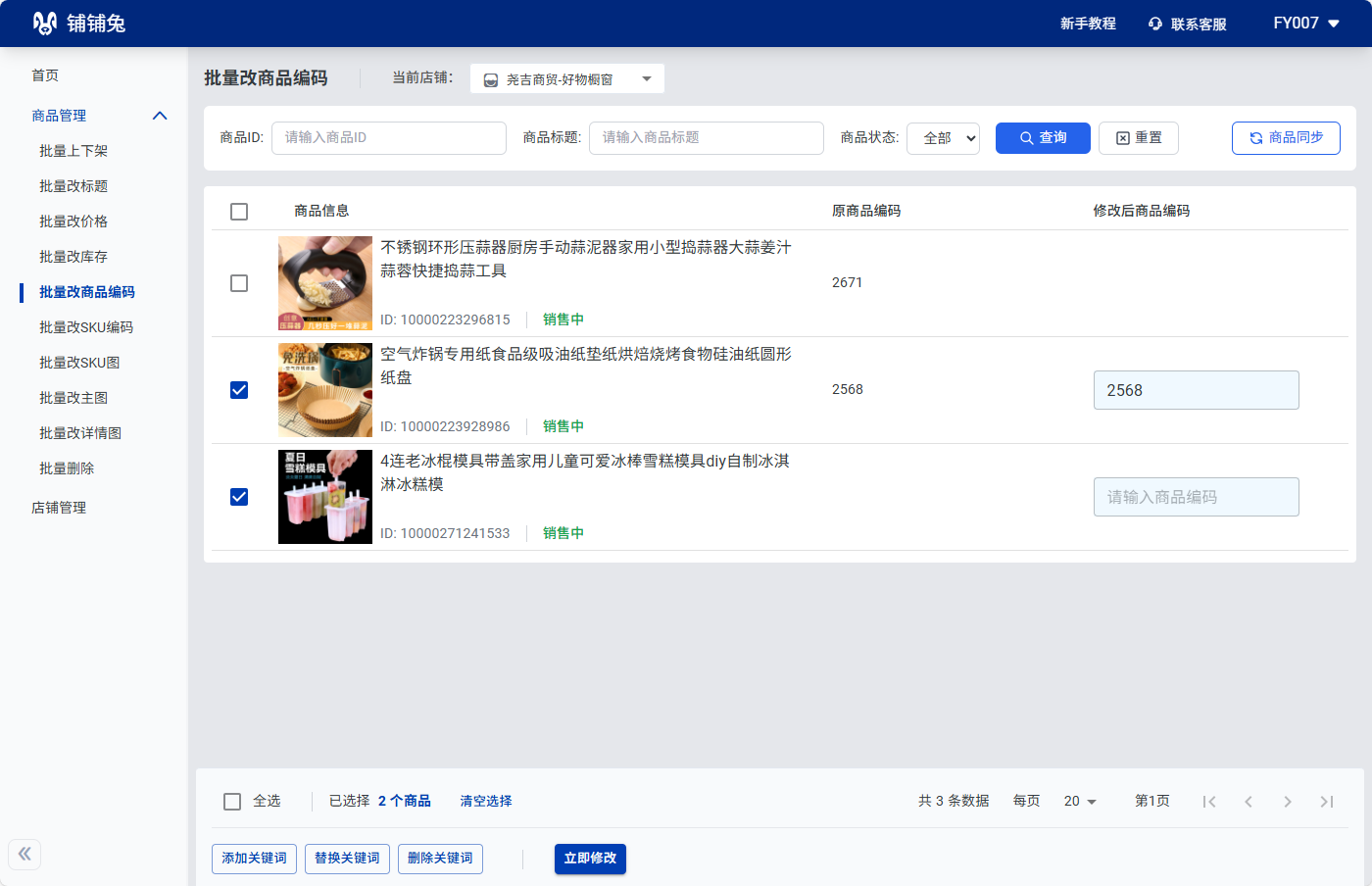Collapse the 商品管理 sidebar section
The image size is (1372, 886).
tap(160, 116)
